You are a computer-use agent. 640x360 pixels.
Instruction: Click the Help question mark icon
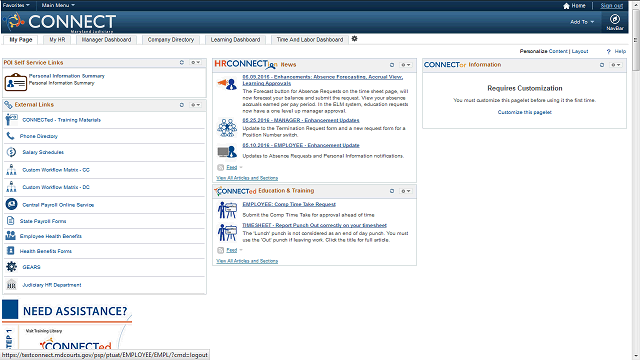pos(609,51)
